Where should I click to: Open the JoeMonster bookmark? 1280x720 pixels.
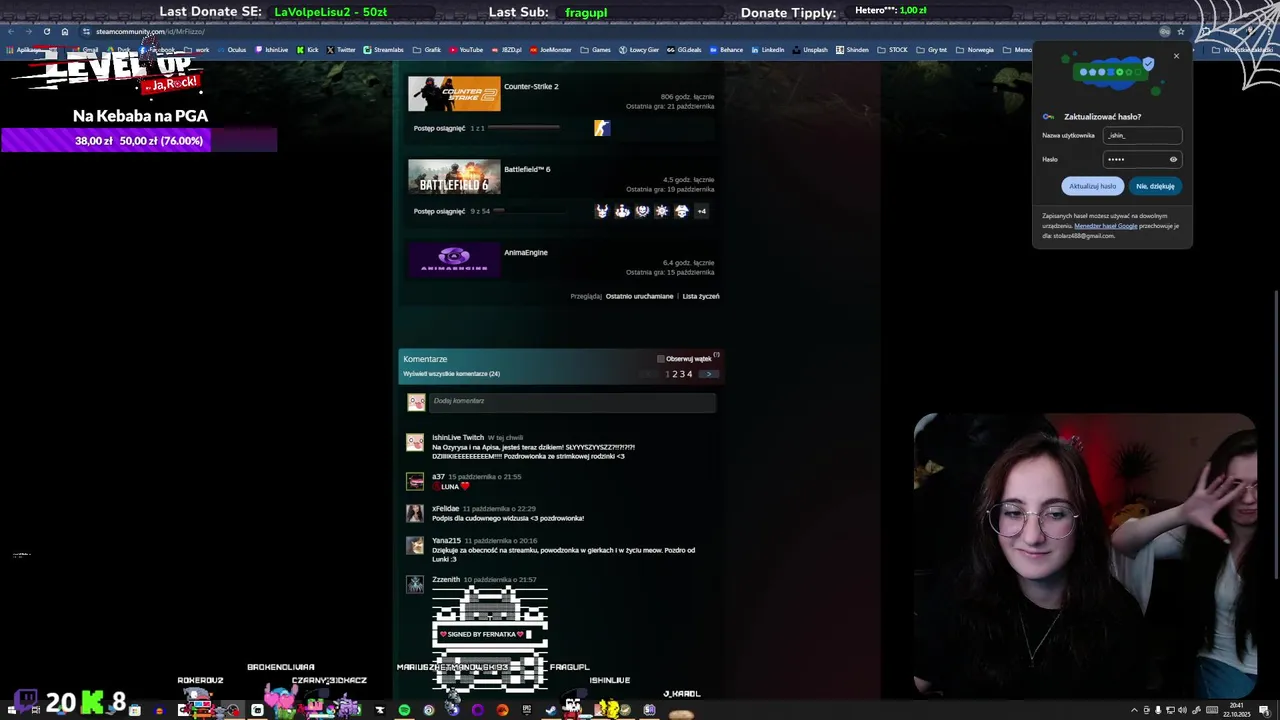pyautogui.click(x=551, y=50)
